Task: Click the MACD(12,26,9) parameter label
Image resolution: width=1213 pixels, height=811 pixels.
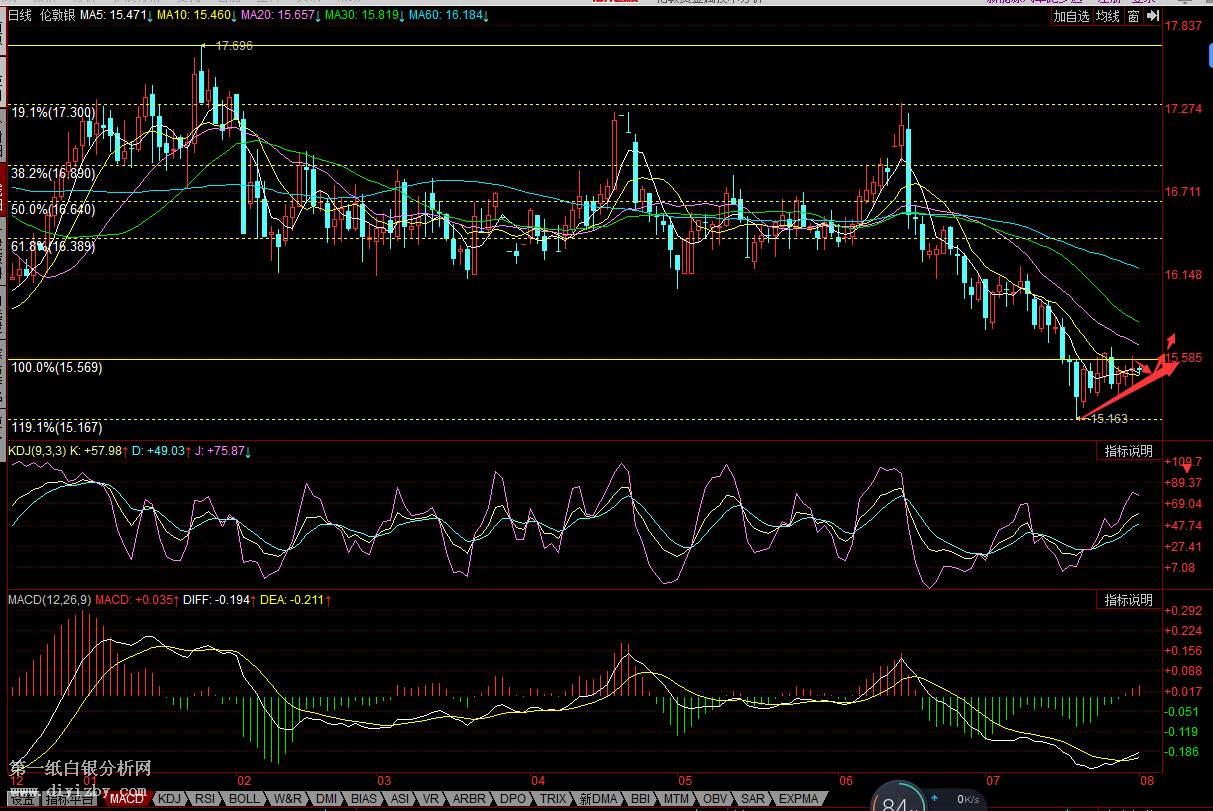Action: click(x=49, y=600)
